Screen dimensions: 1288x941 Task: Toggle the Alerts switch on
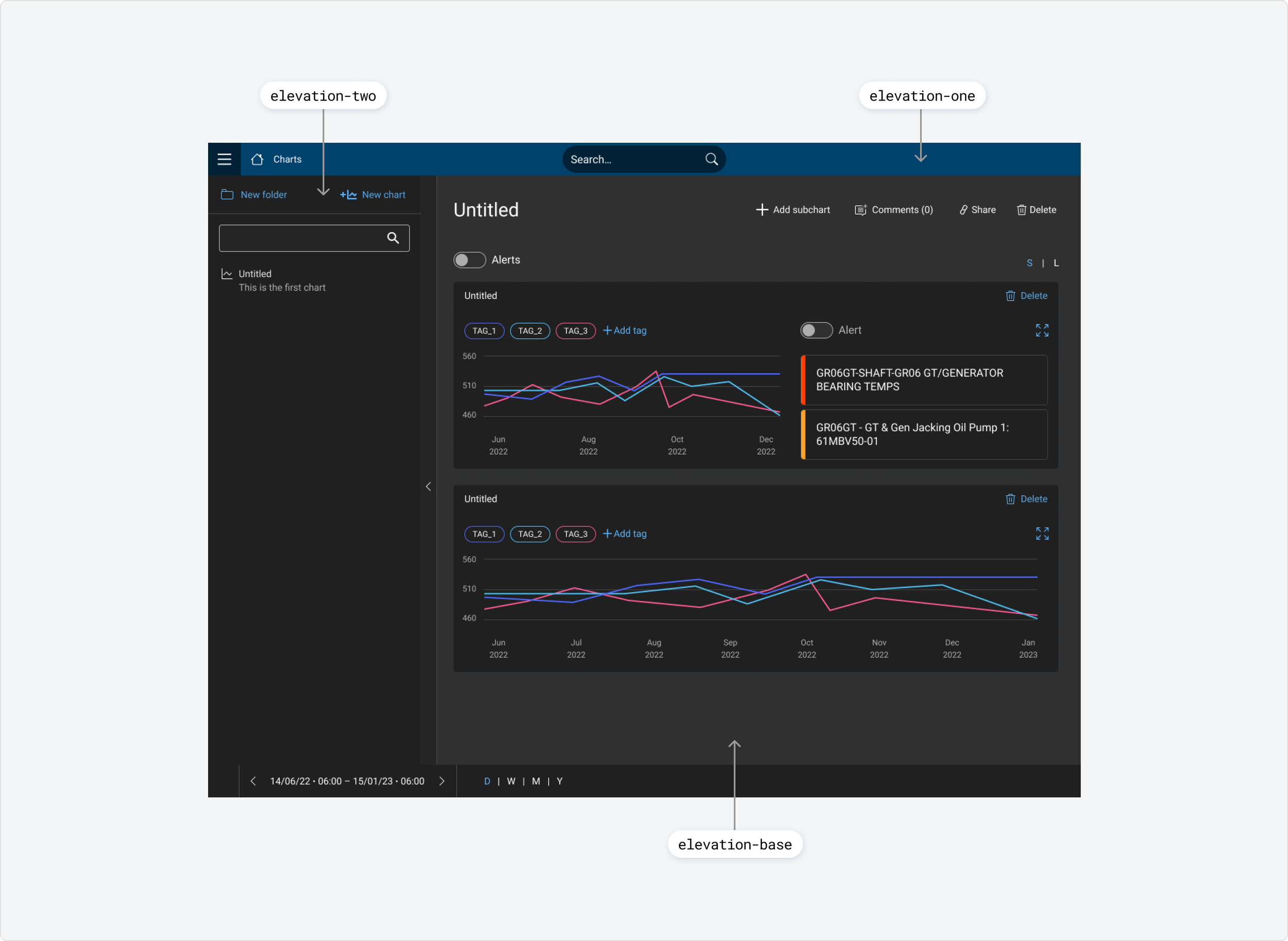[469, 260]
